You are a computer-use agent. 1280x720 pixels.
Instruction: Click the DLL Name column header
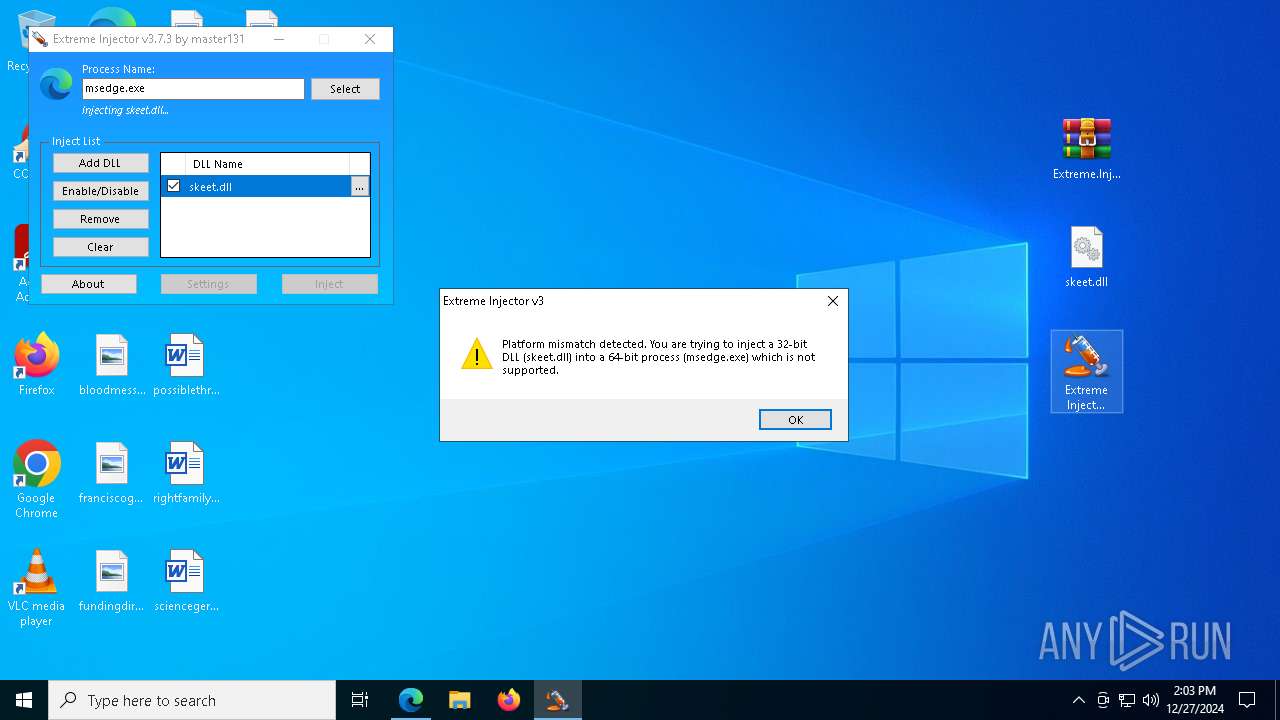click(267, 164)
